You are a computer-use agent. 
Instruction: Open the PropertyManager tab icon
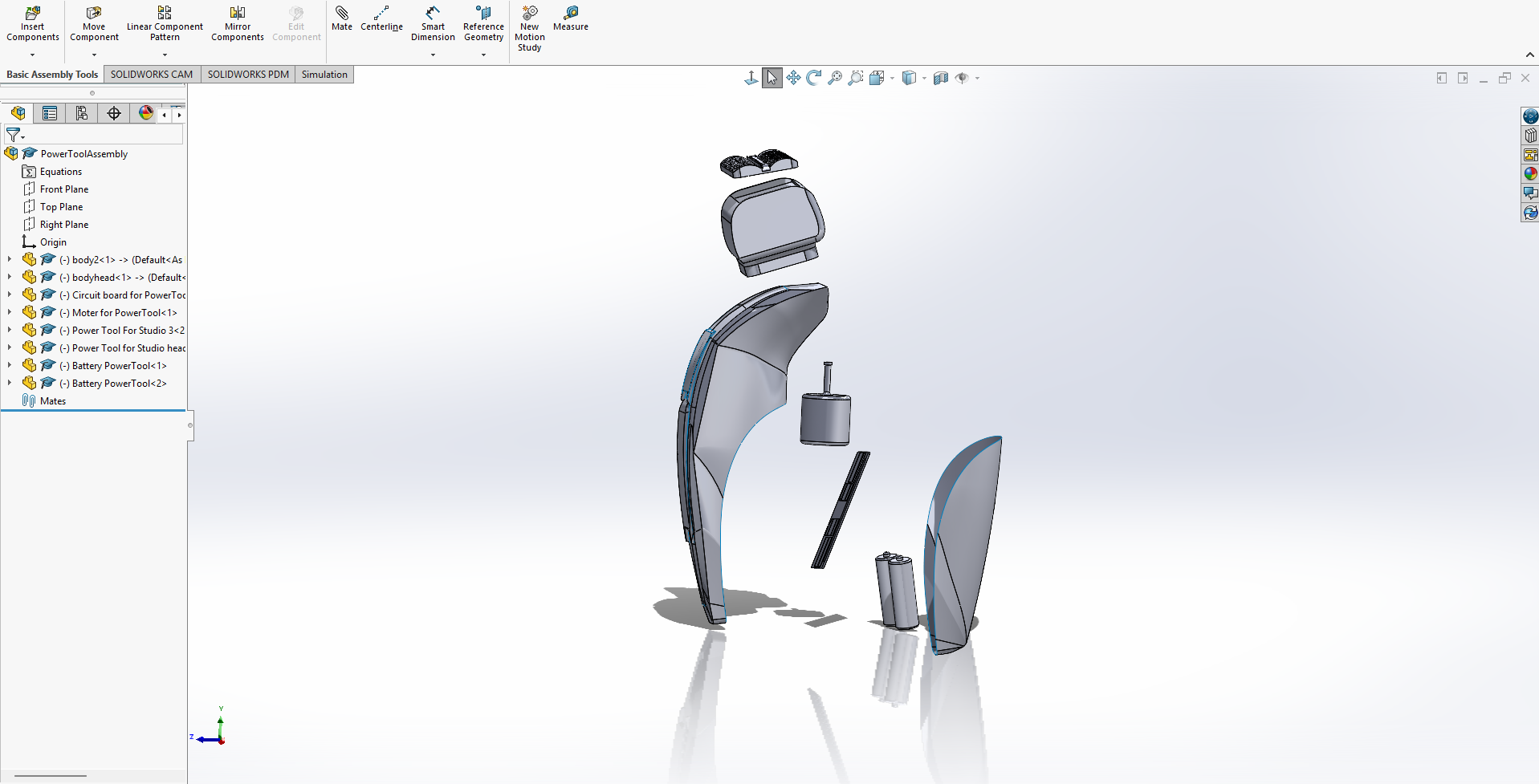click(x=50, y=113)
